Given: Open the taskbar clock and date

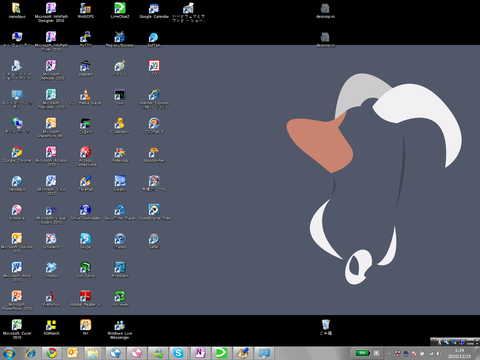Looking at the screenshot, I should tap(459, 353).
